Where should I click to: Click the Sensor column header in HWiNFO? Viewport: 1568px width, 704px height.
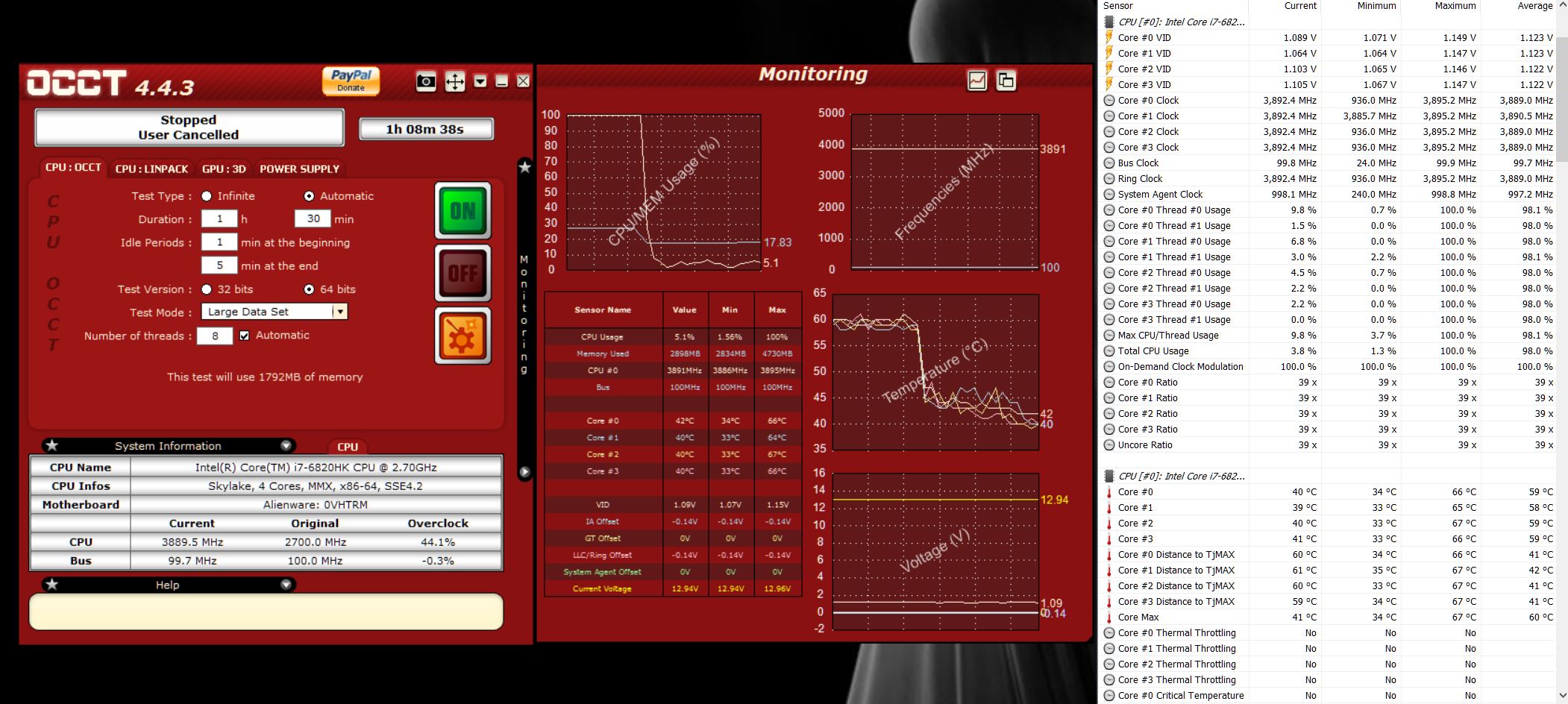tap(1174, 6)
